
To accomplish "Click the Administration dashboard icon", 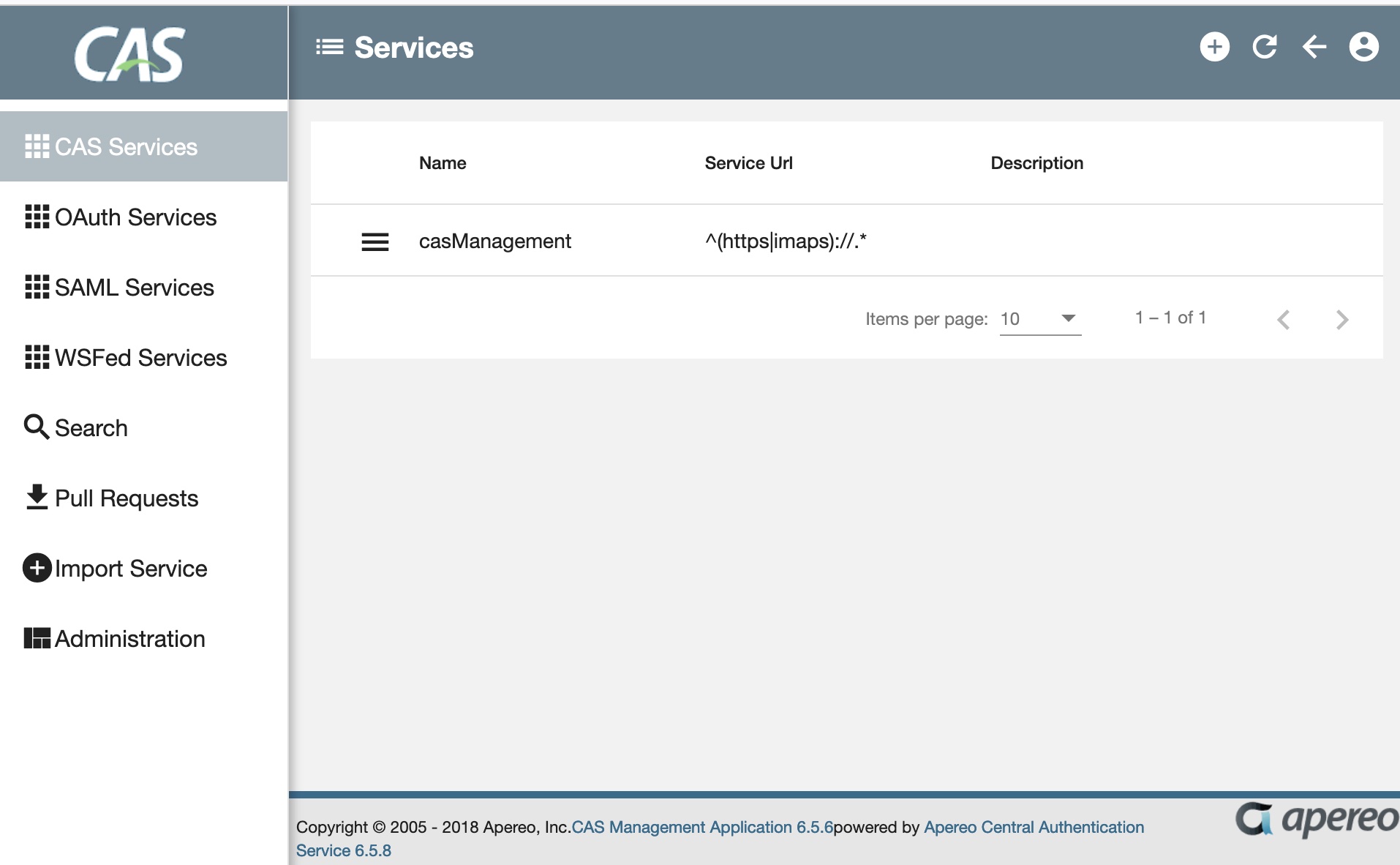I will tap(37, 638).
